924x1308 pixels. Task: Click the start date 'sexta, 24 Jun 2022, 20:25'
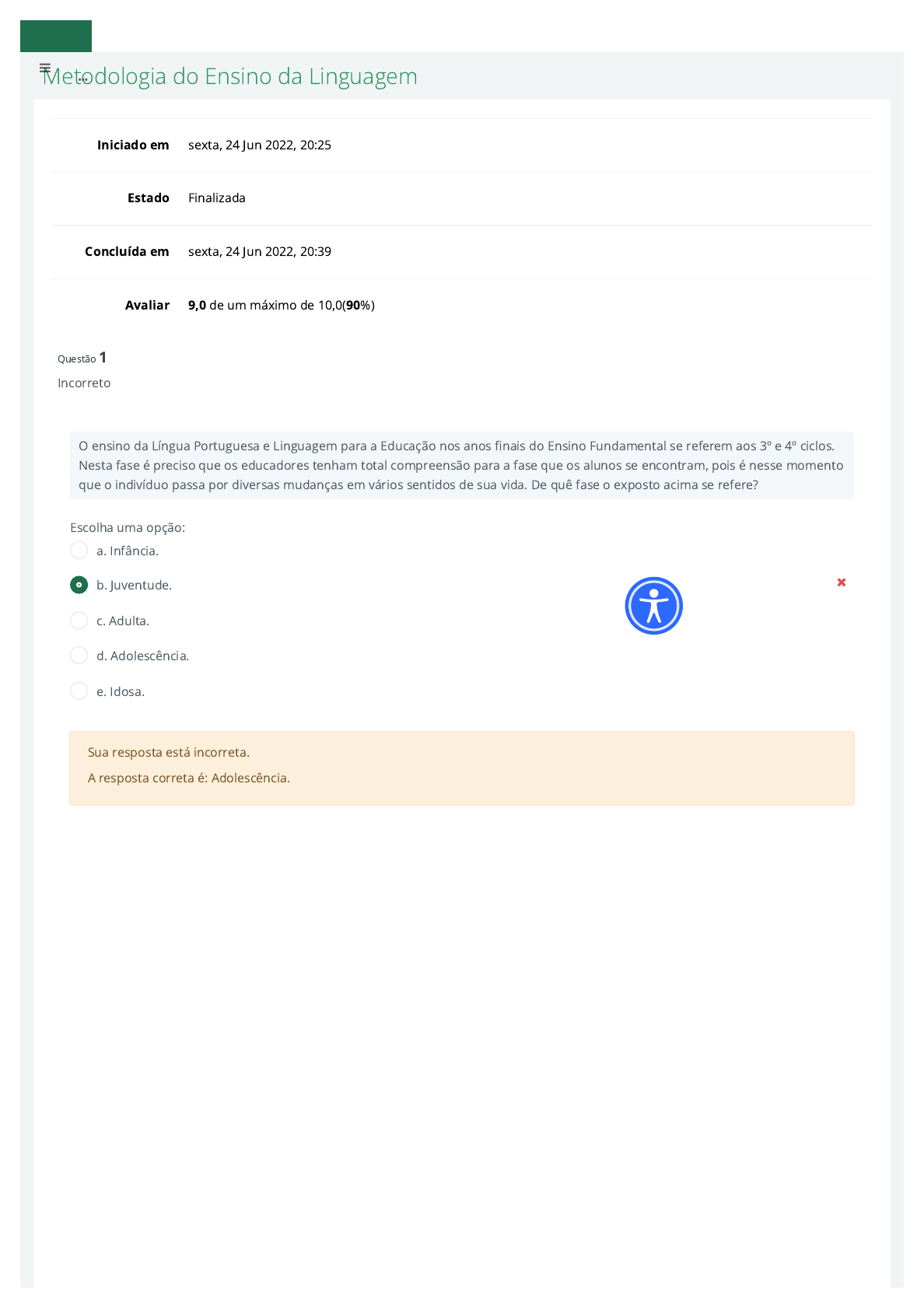pos(260,145)
